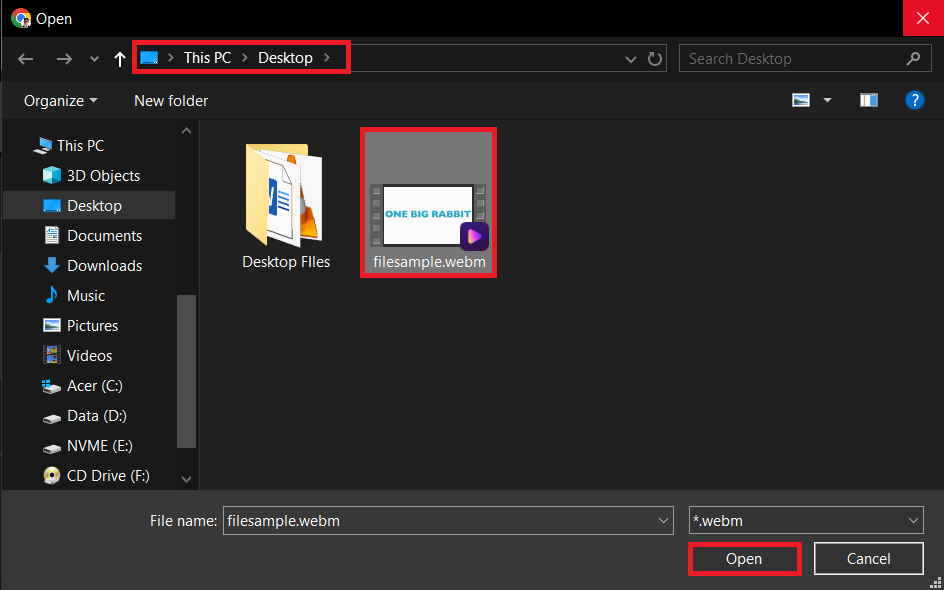The width and height of the screenshot is (944, 590).
Task: Click the Chrome icon in title bar
Action: [x=20, y=18]
